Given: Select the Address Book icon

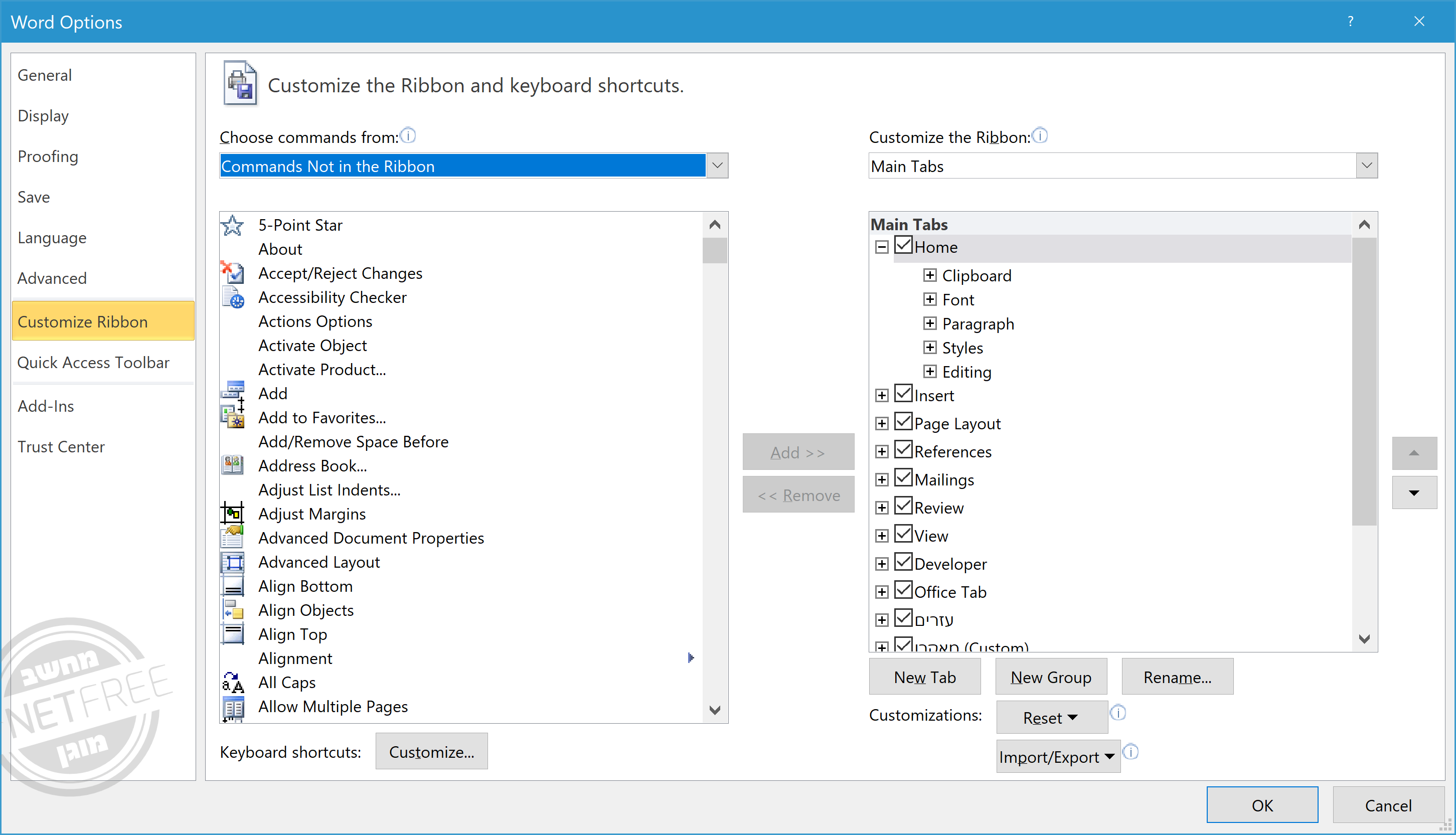Looking at the screenshot, I should 233,465.
